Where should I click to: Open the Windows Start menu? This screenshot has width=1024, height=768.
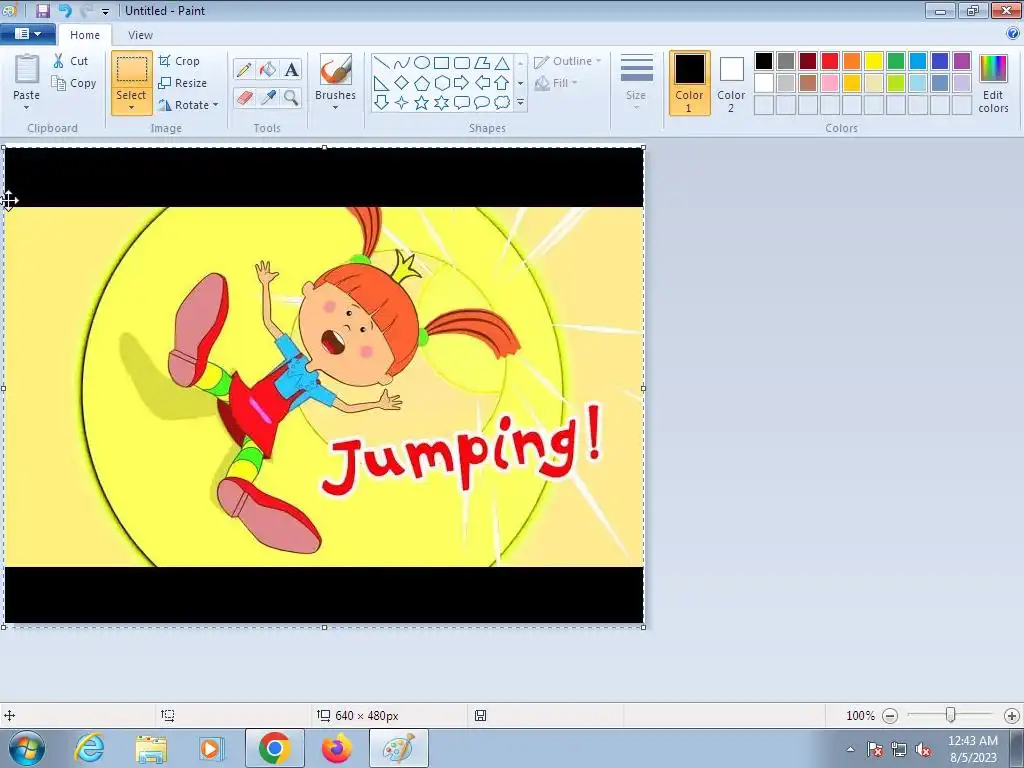click(x=27, y=748)
